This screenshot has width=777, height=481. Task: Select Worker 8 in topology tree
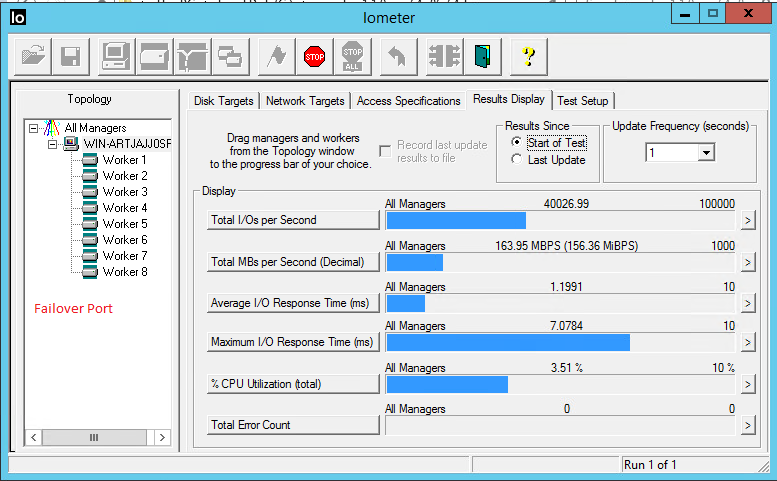(124, 272)
